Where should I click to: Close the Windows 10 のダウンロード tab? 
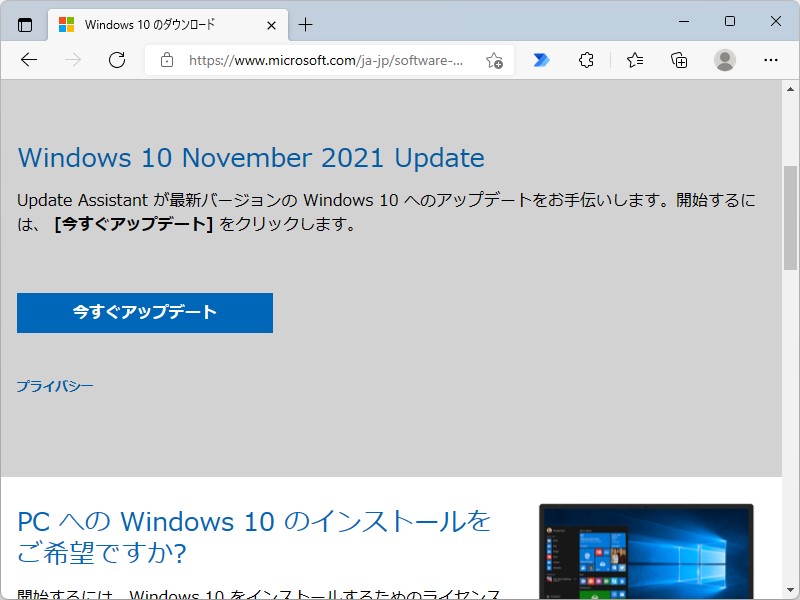[x=271, y=25]
